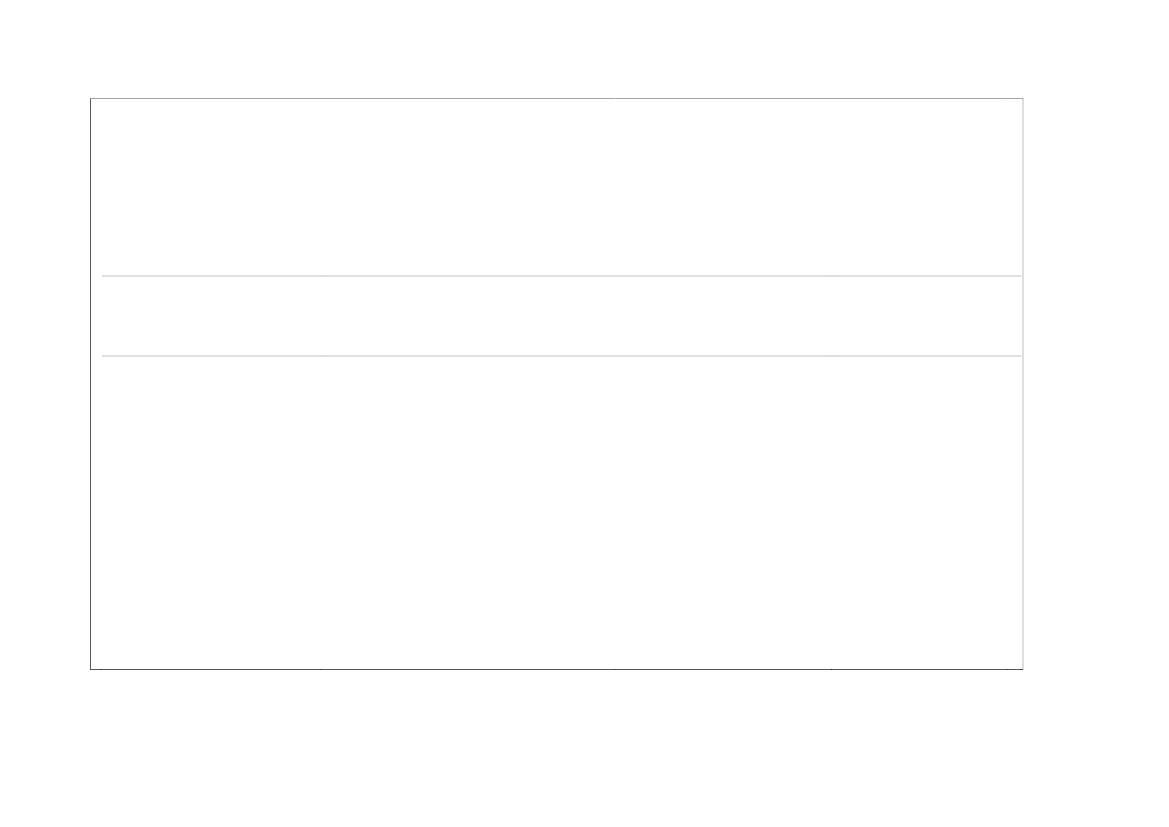Click the left end of the upper gridline

[x=104, y=276]
